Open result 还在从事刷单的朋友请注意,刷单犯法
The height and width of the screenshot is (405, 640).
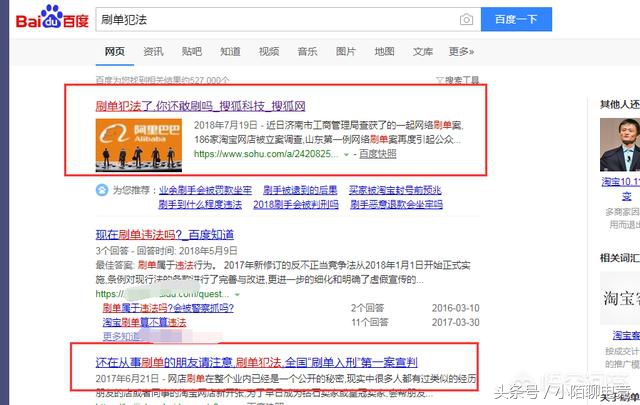click(x=257, y=362)
